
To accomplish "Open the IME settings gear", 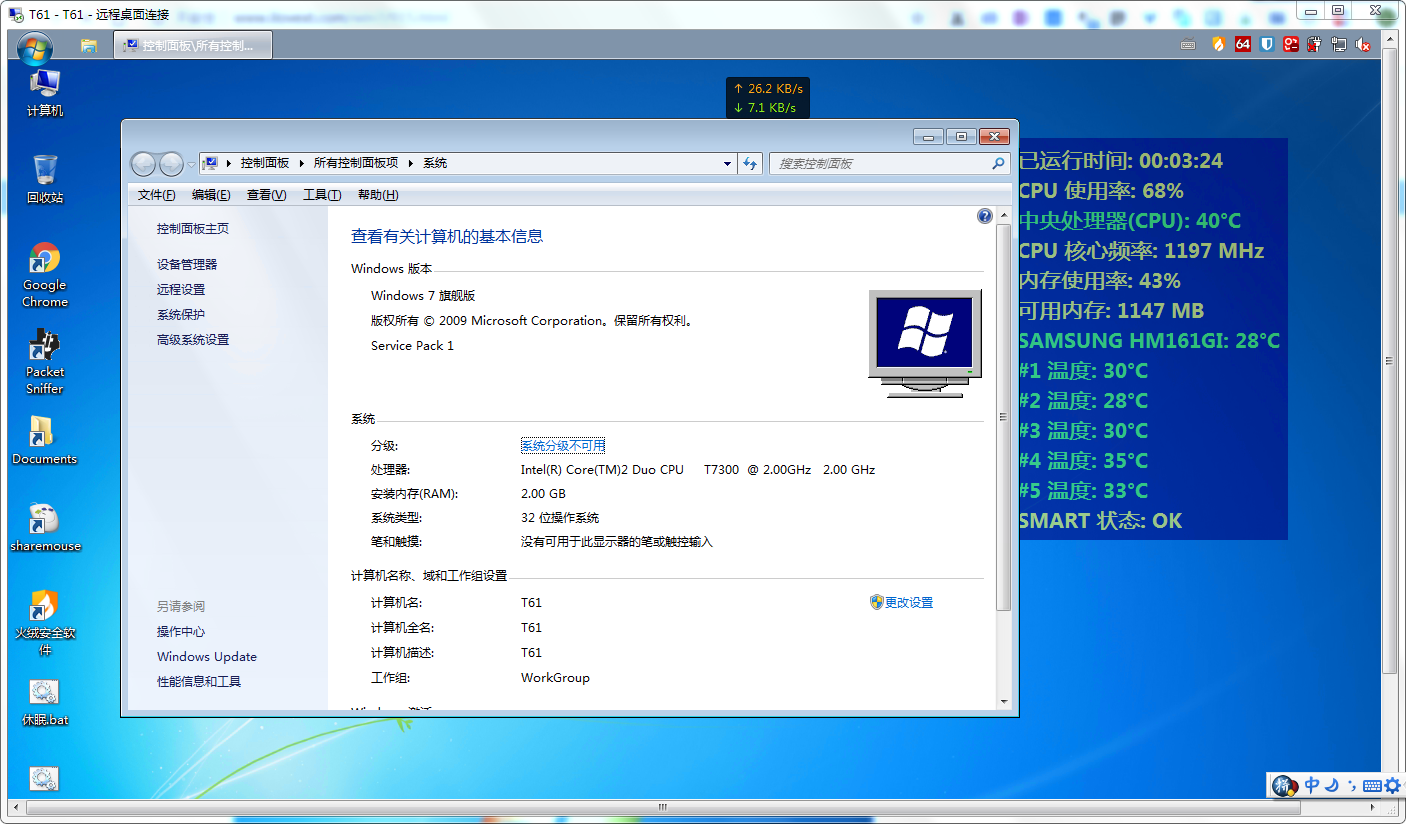I will point(1392,786).
